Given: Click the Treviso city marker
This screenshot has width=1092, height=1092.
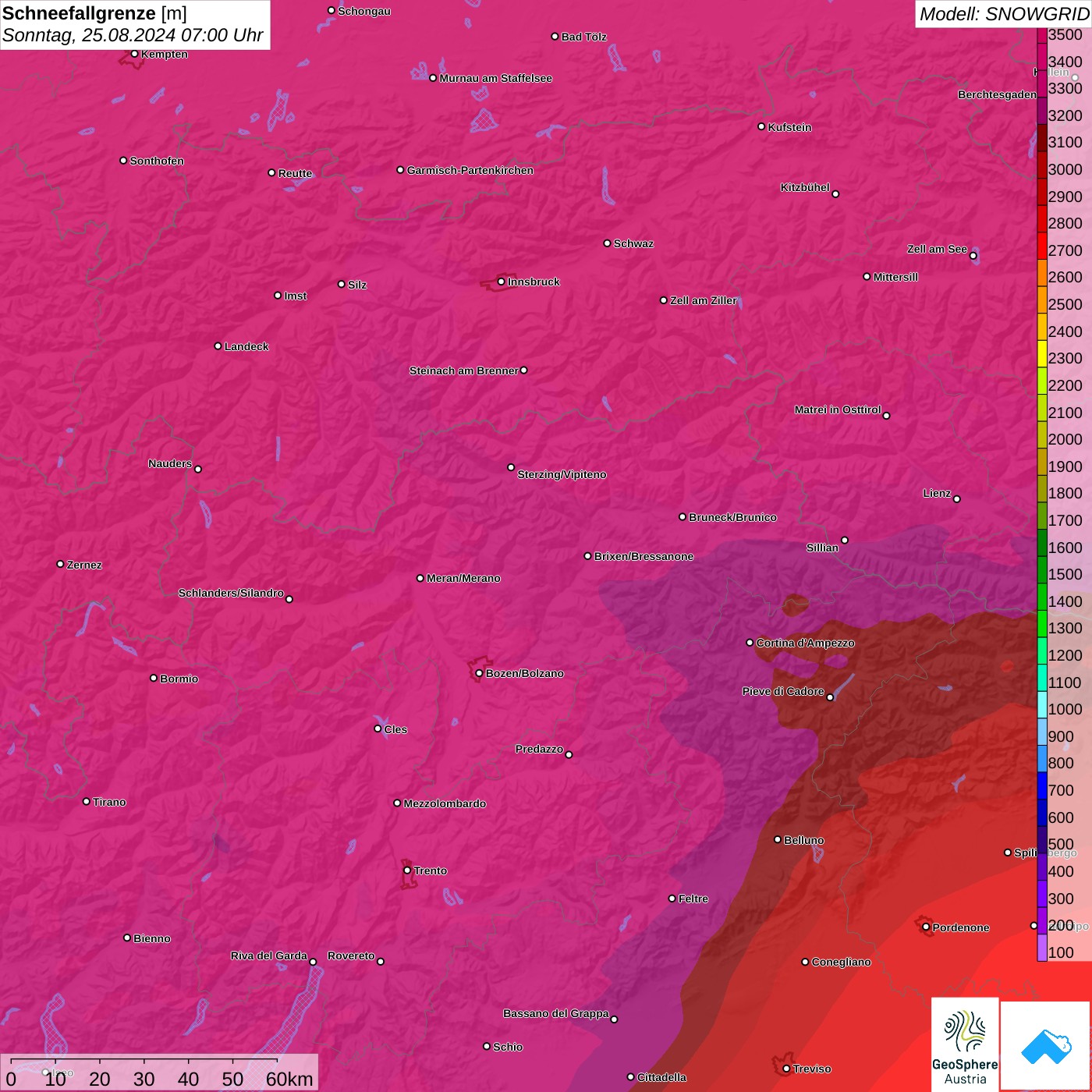Looking at the screenshot, I should [786, 1069].
